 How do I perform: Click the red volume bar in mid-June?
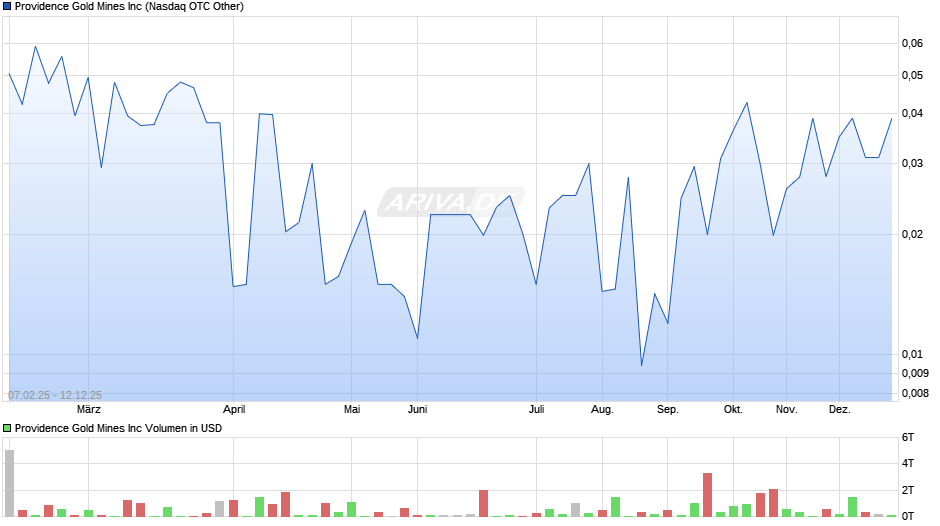tap(483, 503)
